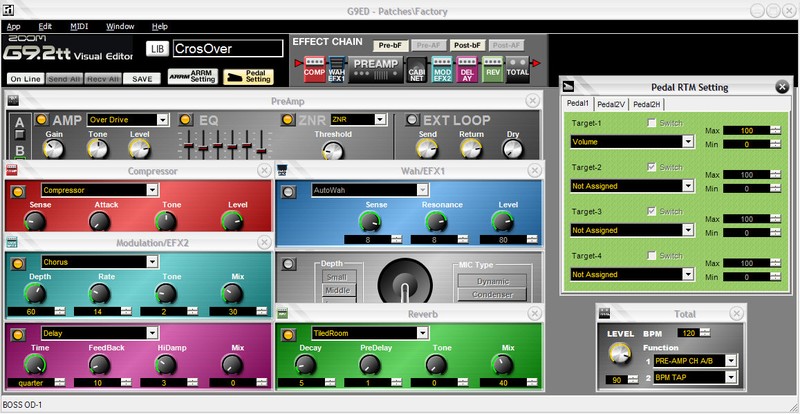Image resolution: width=800 pixels, height=414 pixels.
Task: Toggle the ZNR on/off LED button
Action: coord(288,119)
